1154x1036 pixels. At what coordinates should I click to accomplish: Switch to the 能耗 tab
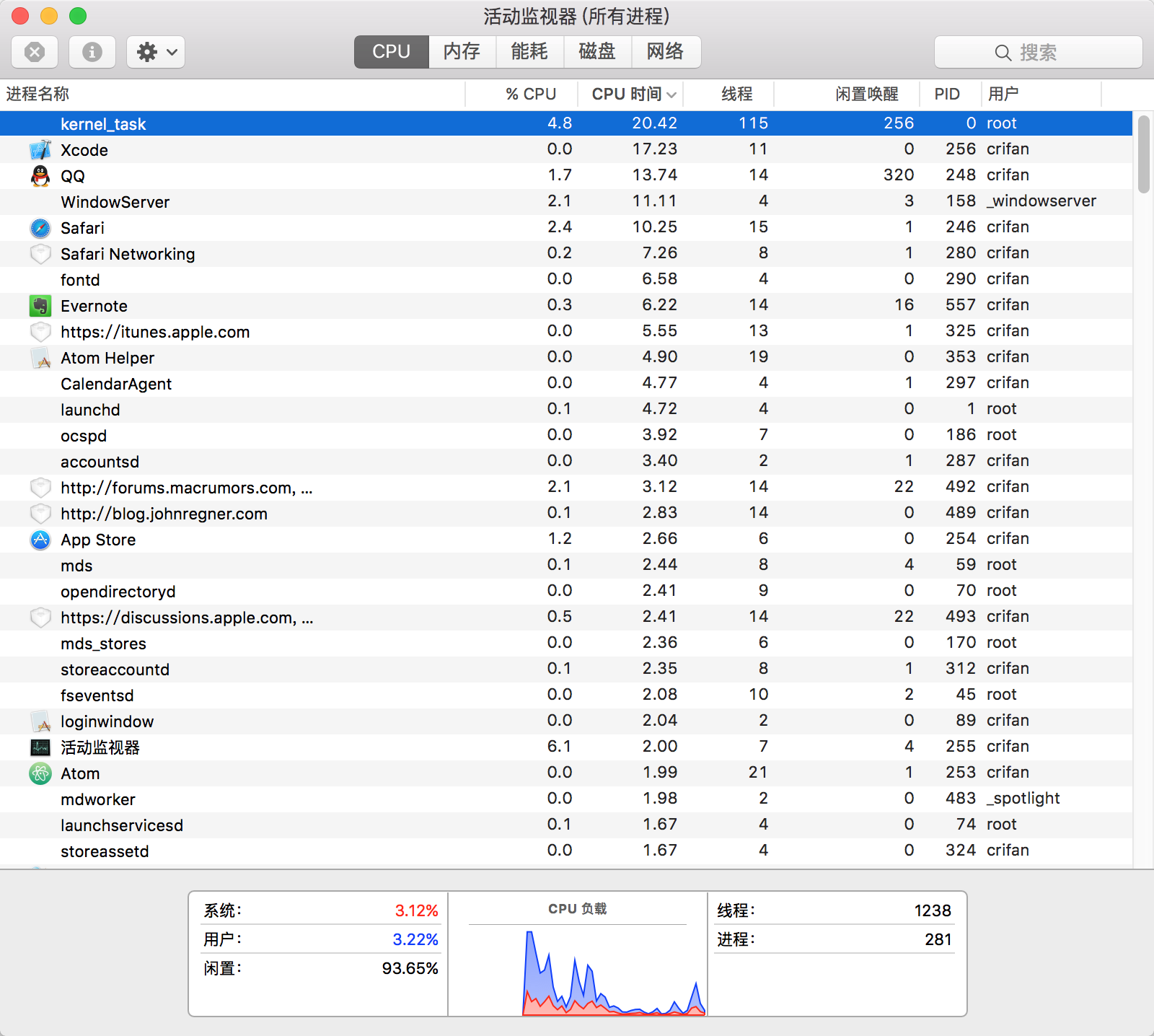(530, 52)
